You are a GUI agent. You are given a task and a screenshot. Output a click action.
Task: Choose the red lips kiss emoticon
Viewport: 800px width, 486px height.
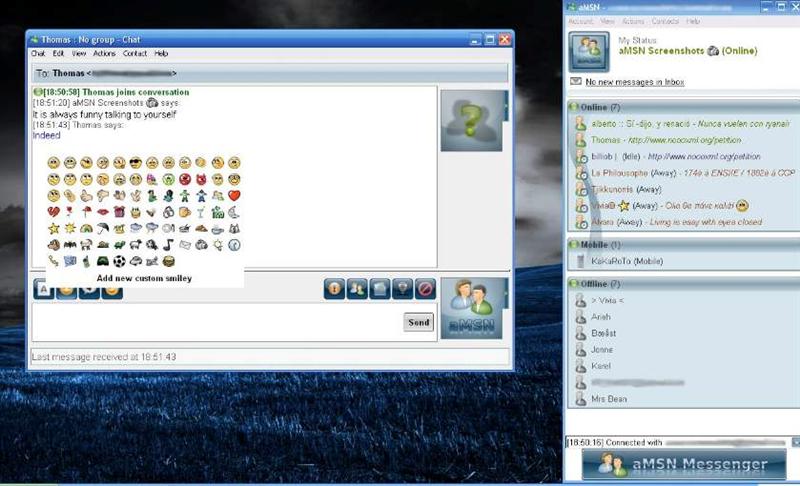(x=103, y=212)
